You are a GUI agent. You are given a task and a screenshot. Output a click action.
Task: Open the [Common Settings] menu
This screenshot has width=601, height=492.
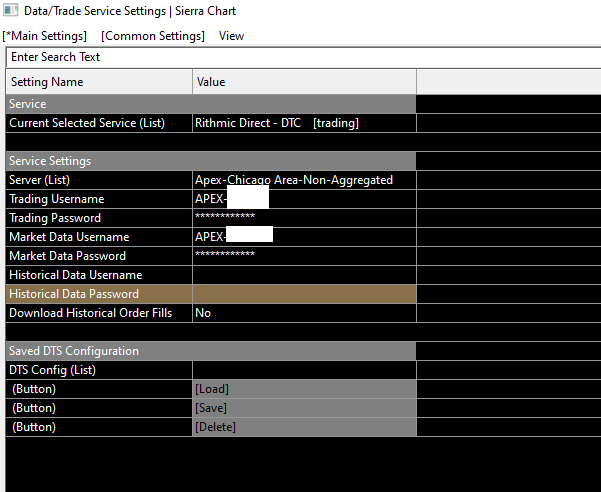tap(153, 36)
